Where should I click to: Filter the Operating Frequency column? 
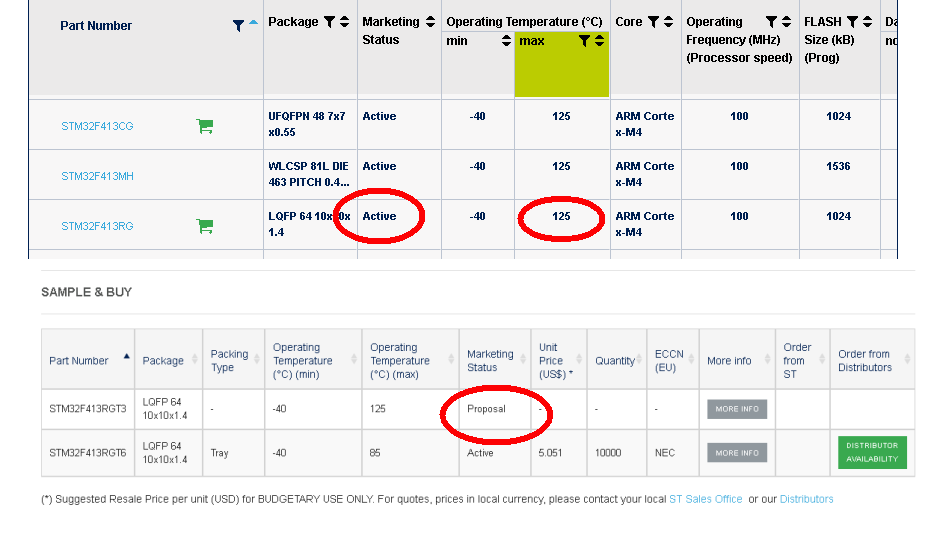point(771,21)
